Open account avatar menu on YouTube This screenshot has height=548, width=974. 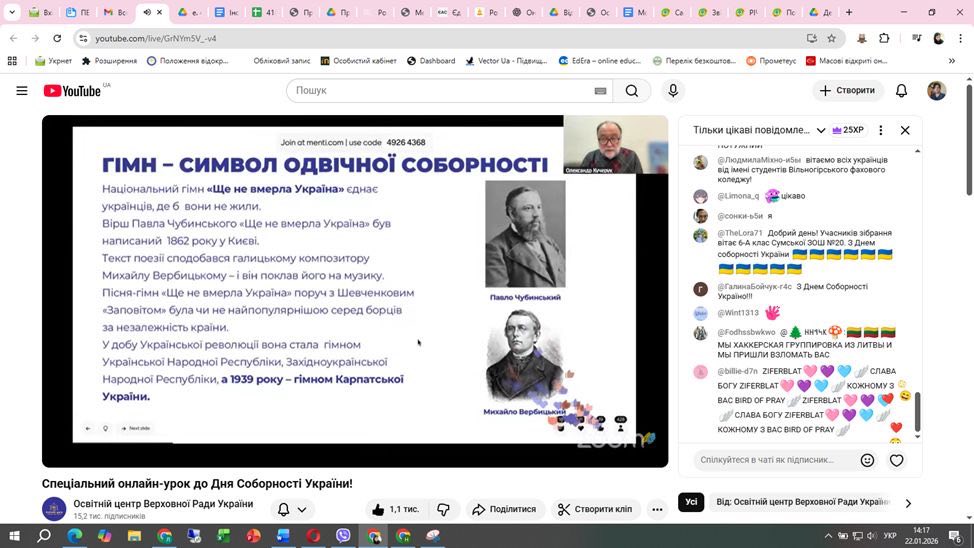tap(937, 91)
